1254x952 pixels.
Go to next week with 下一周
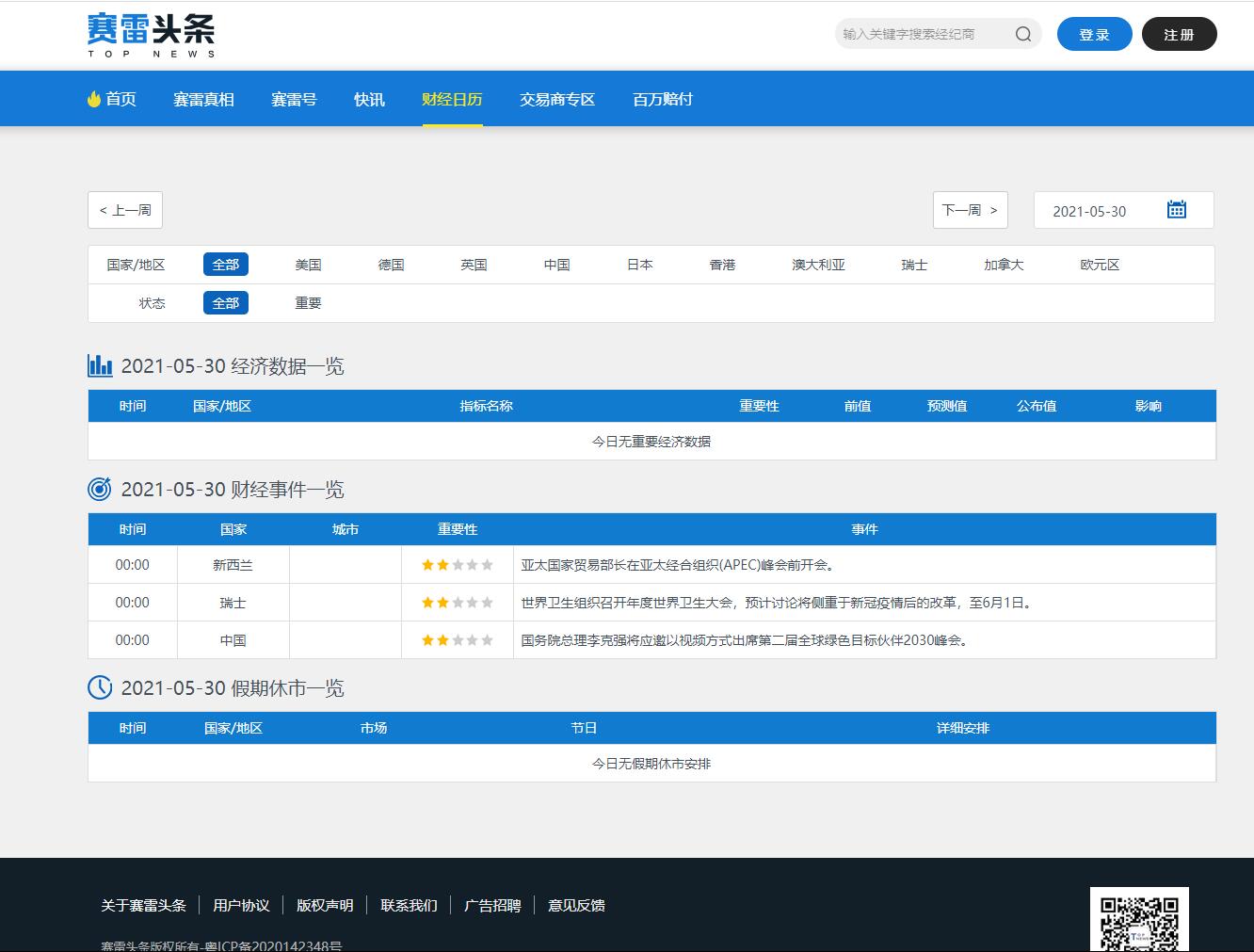[x=970, y=210]
